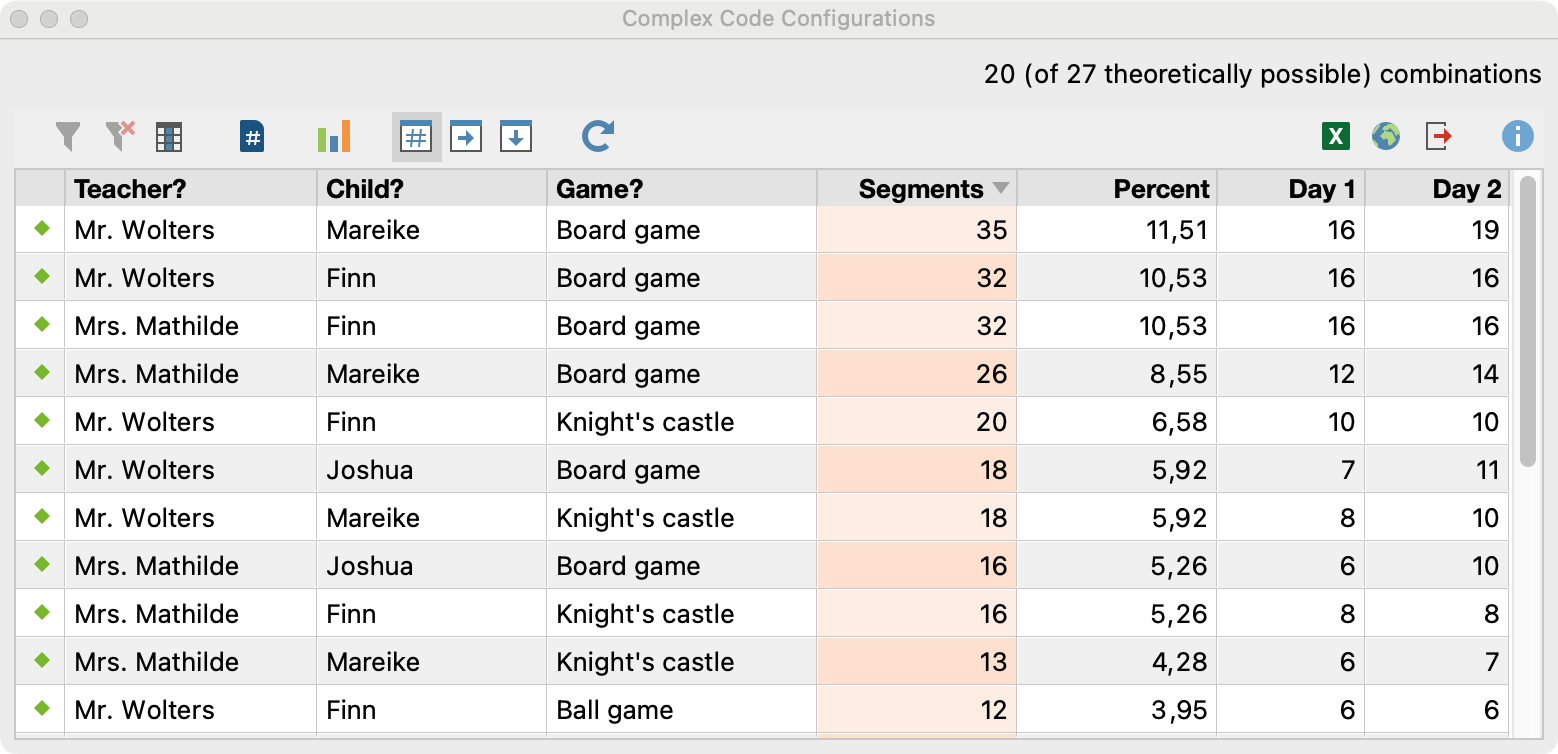This screenshot has height=754, width=1558.
Task: Sort by the Teacher? column header
Action: pyautogui.click(x=190, y=189)
